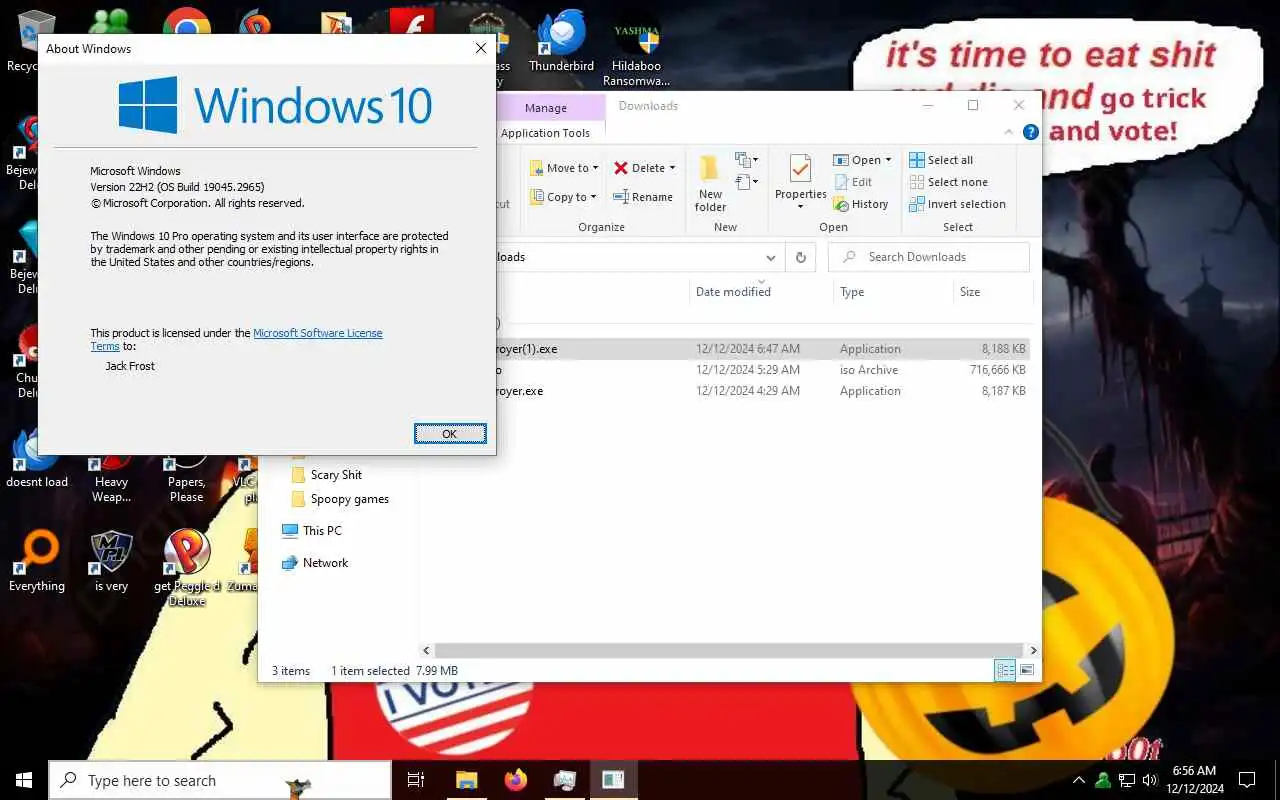1280x800 pixels.
Task: Click the Move to icon in Explorer ribbon
Action: [x=536, y=168]
